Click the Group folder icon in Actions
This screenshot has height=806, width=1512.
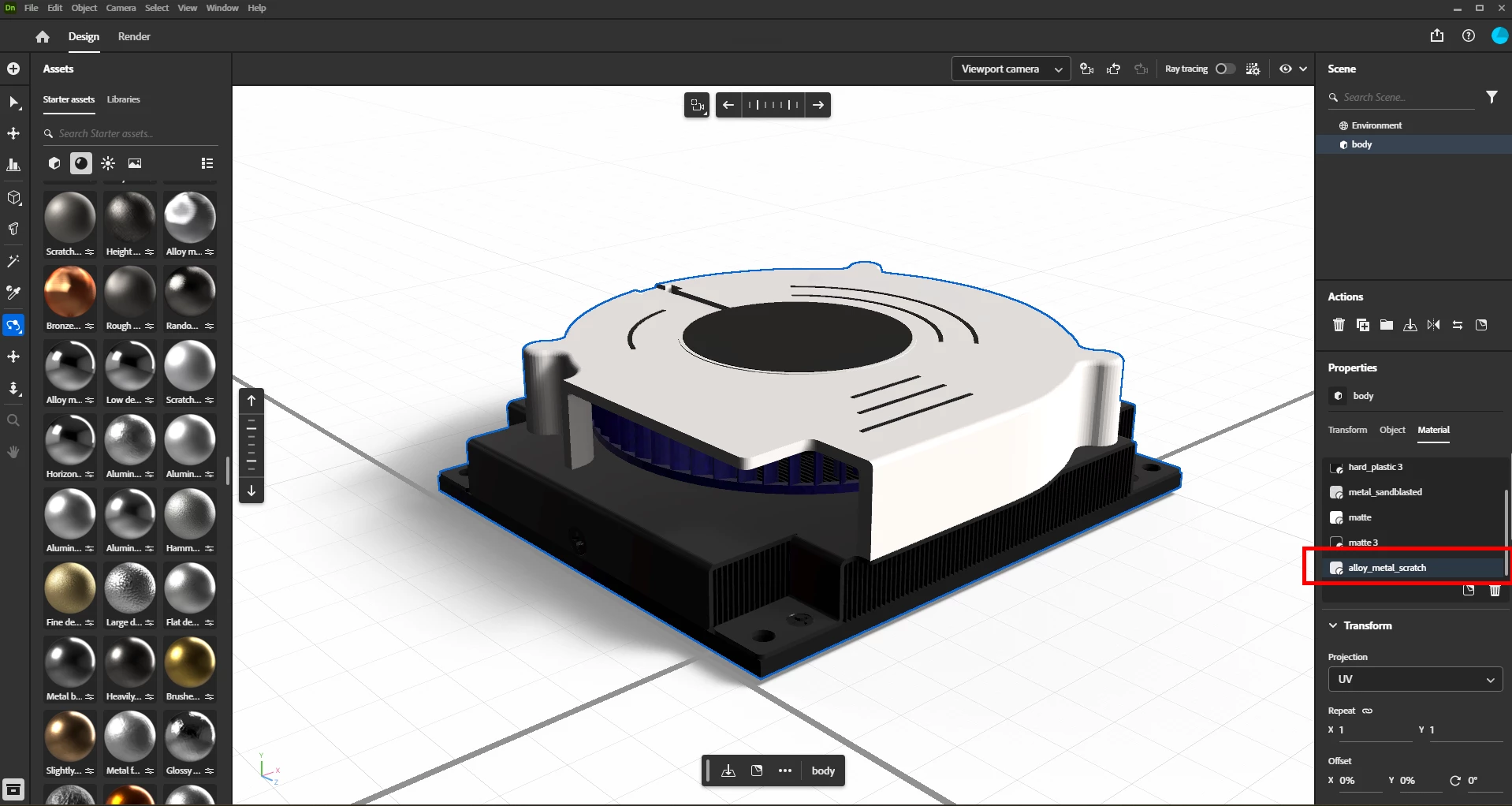tap(1387, 325)
